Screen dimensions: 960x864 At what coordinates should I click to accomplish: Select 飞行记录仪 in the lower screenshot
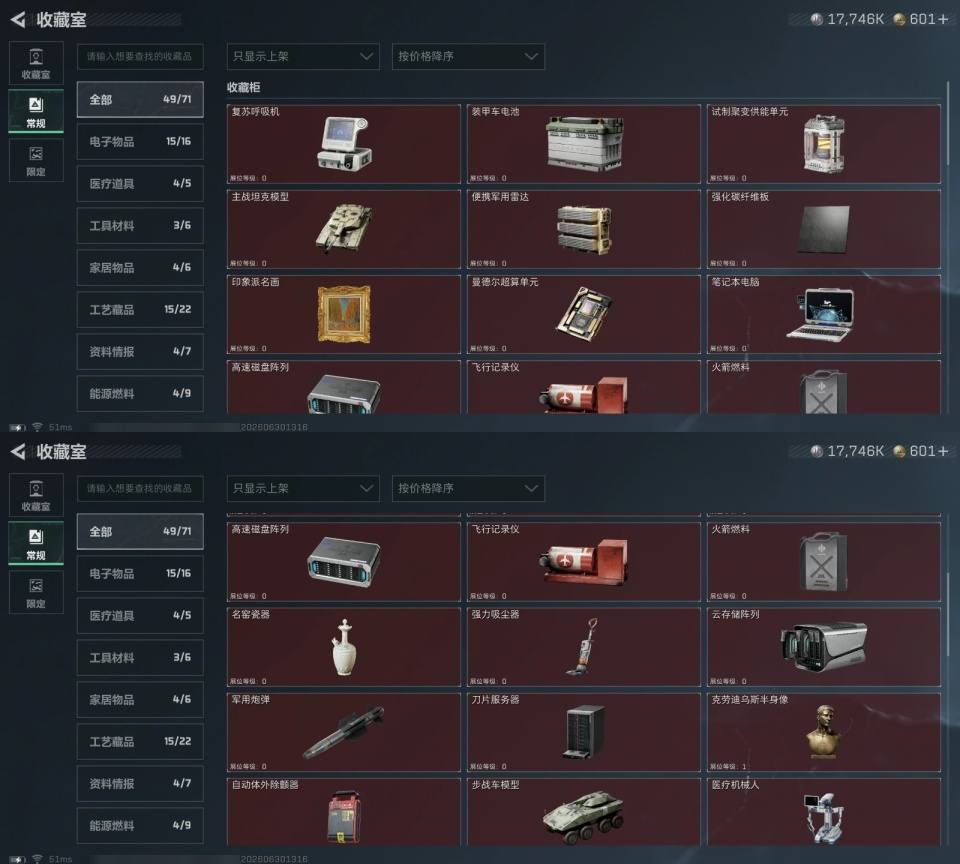pyautogui.click(x=583, y=562)
